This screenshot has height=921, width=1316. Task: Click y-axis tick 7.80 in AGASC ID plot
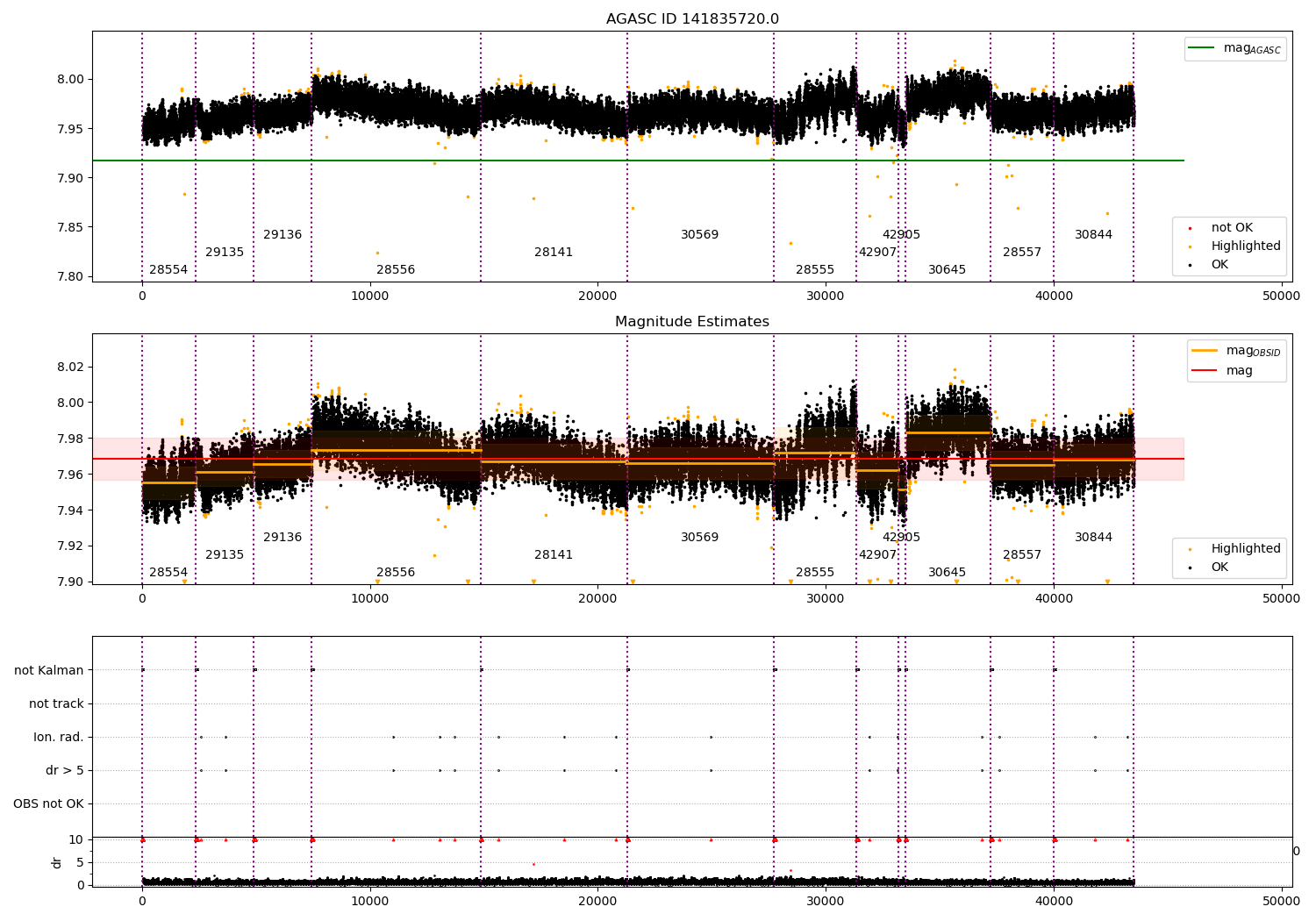pos(70,277)
